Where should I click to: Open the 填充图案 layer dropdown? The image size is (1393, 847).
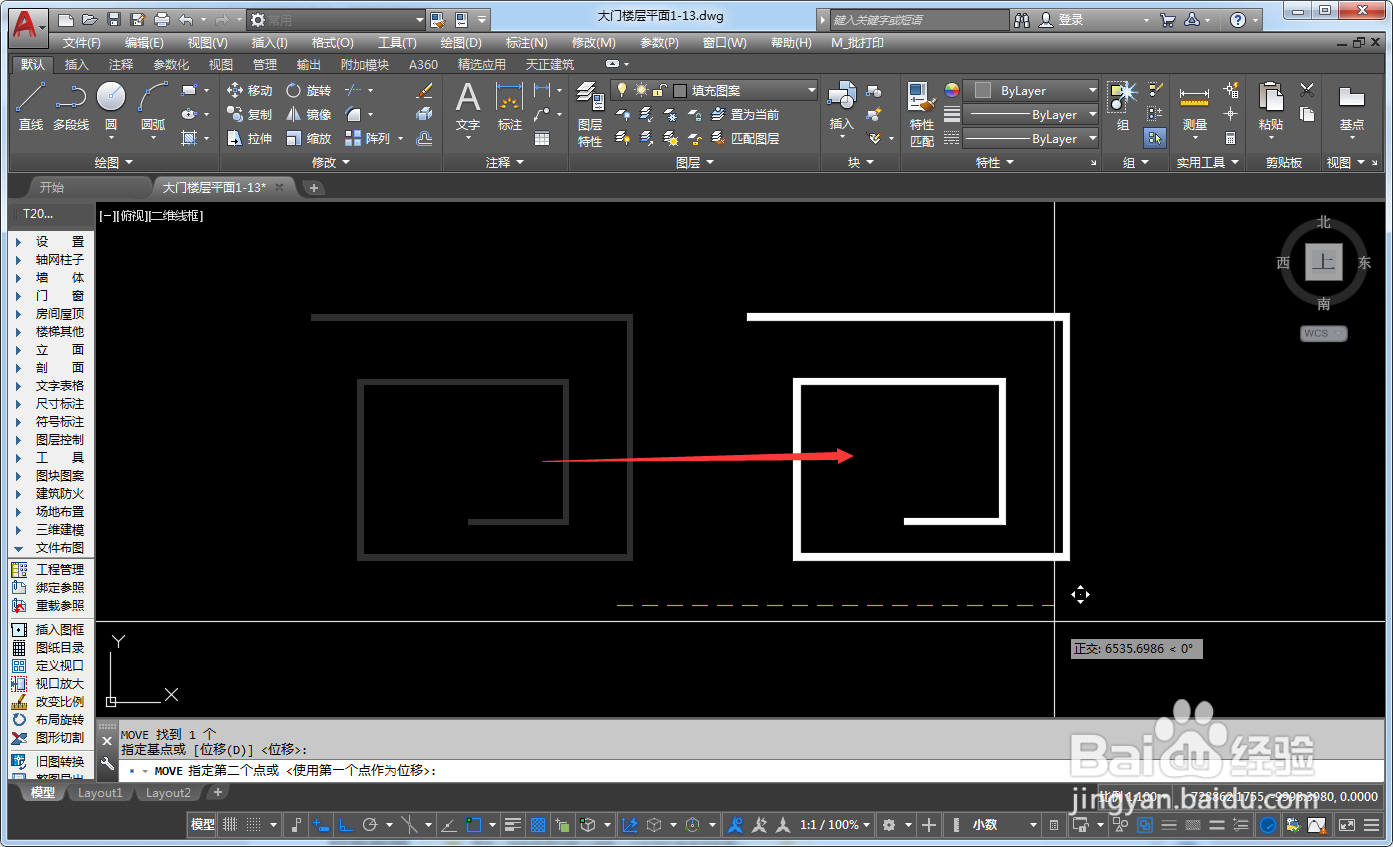[x=715, y=90]
